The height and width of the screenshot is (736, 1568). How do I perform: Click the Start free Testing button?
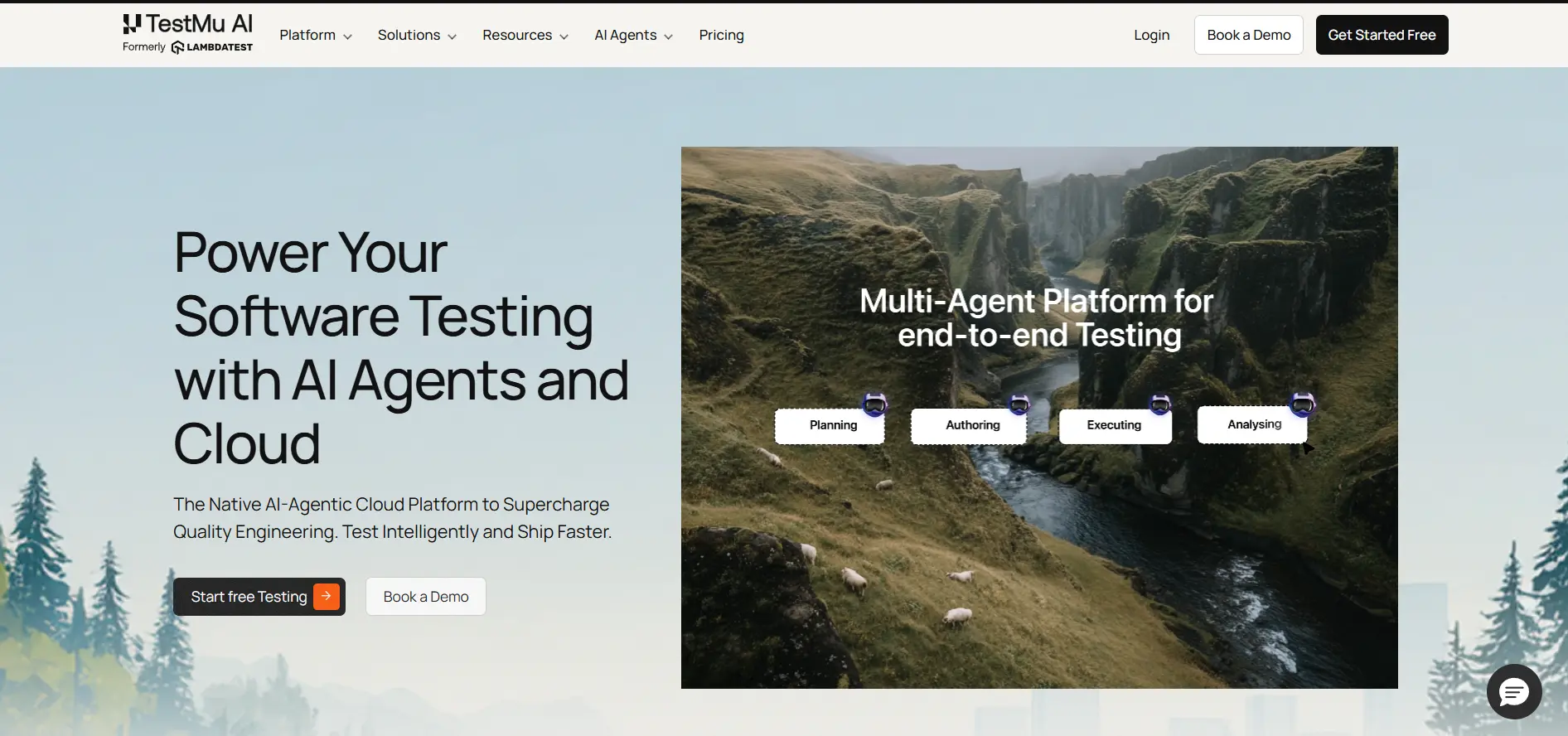coord(259,597)
